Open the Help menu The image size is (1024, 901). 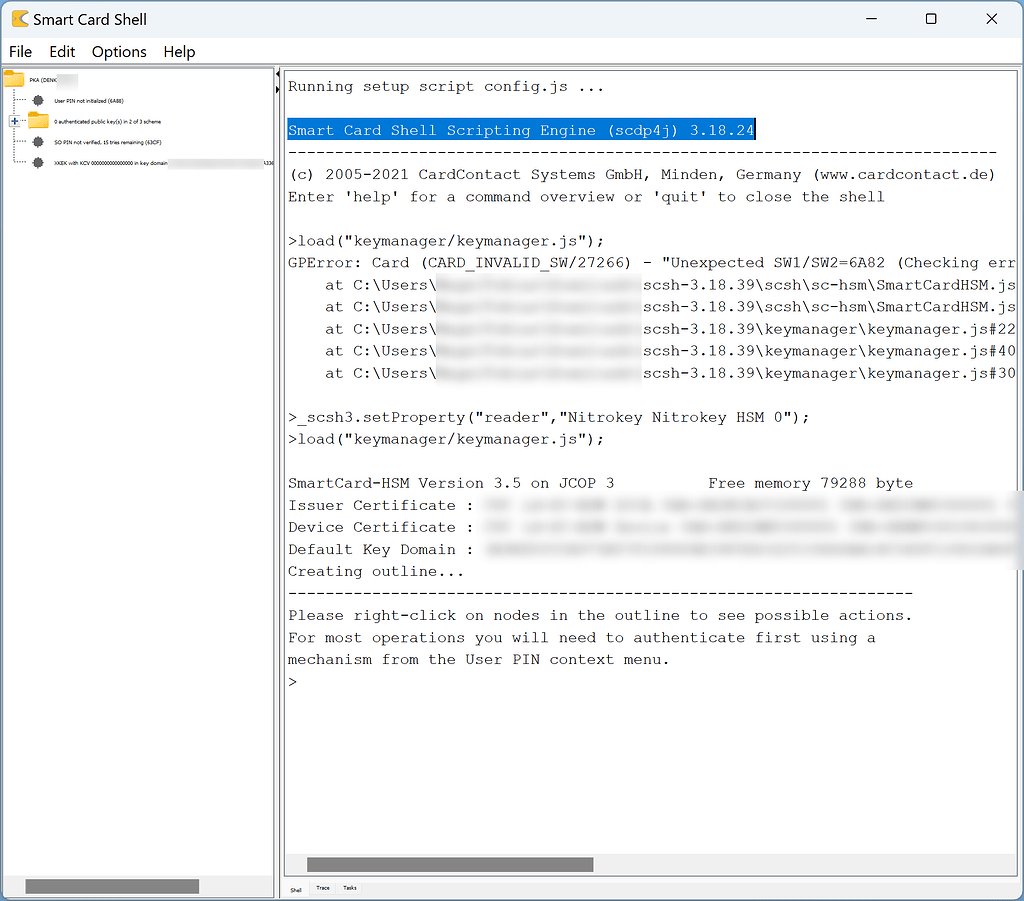coord(179,51)
